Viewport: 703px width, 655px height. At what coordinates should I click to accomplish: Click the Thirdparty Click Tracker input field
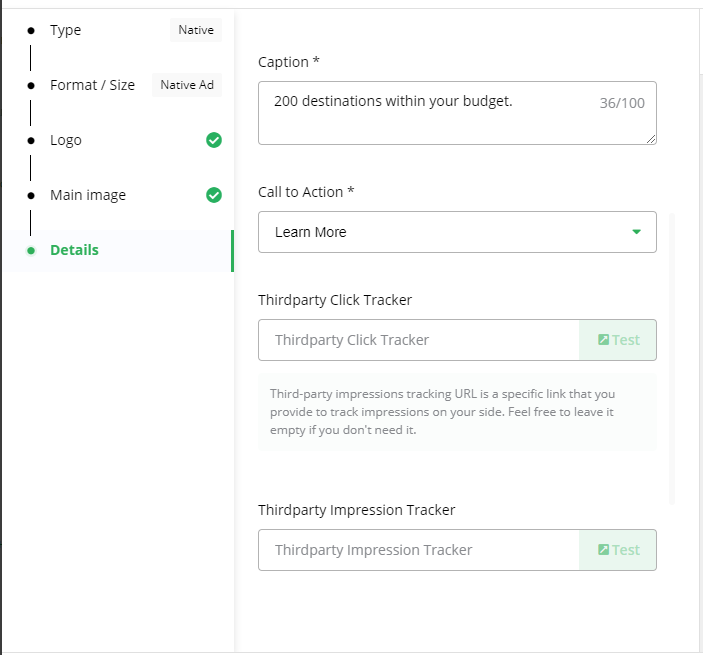tap(419, 340)
